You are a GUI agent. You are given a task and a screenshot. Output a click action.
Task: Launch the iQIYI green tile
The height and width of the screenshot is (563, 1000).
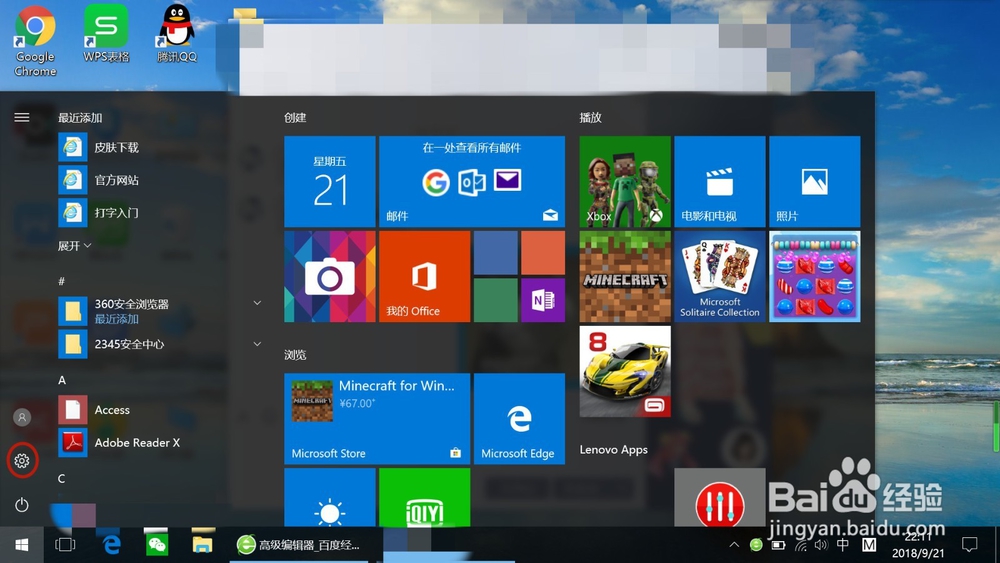(x=425, y=497)
